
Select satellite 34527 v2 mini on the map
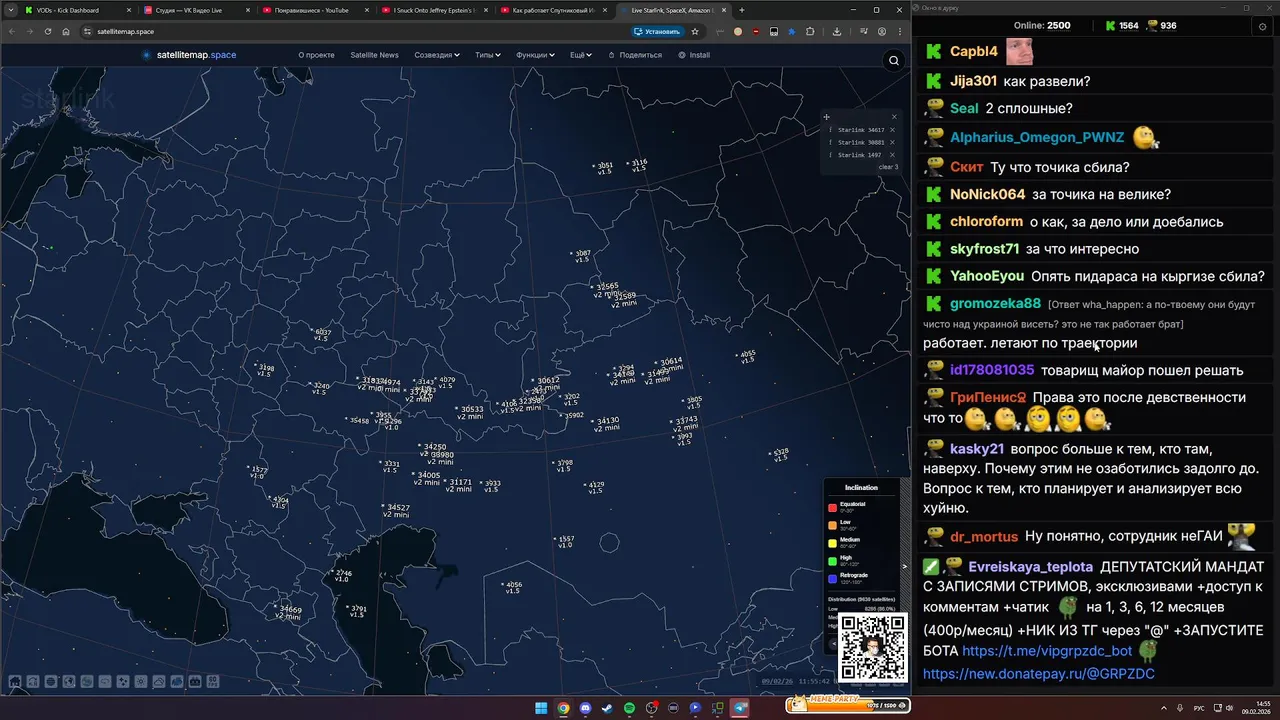[397, 510]
